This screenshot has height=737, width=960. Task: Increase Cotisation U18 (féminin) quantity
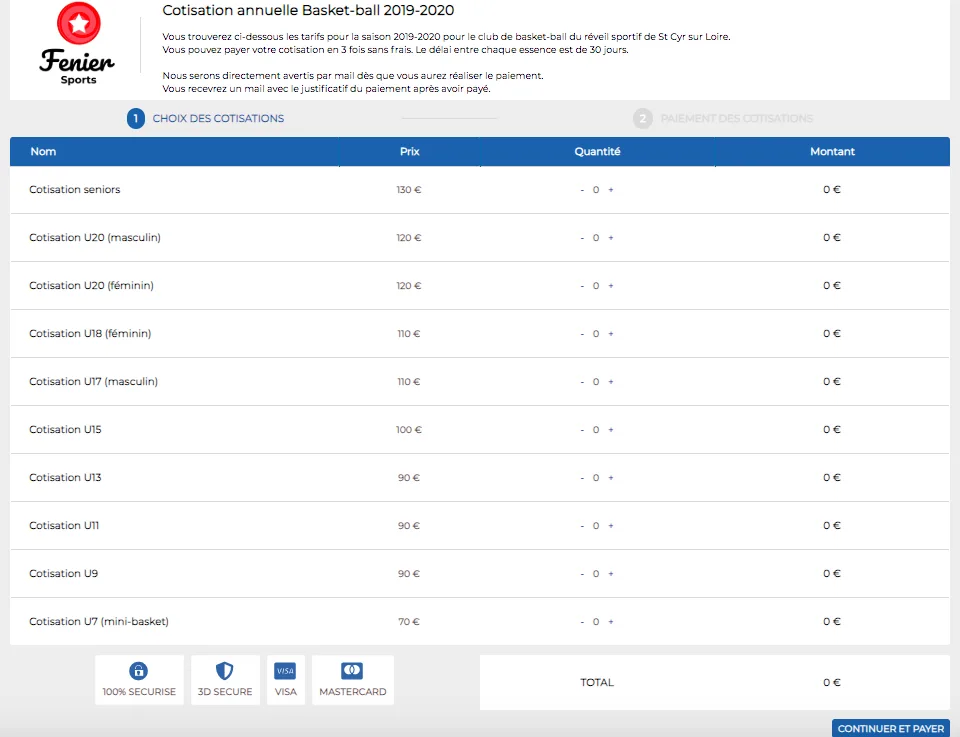(x=610, y=334)
